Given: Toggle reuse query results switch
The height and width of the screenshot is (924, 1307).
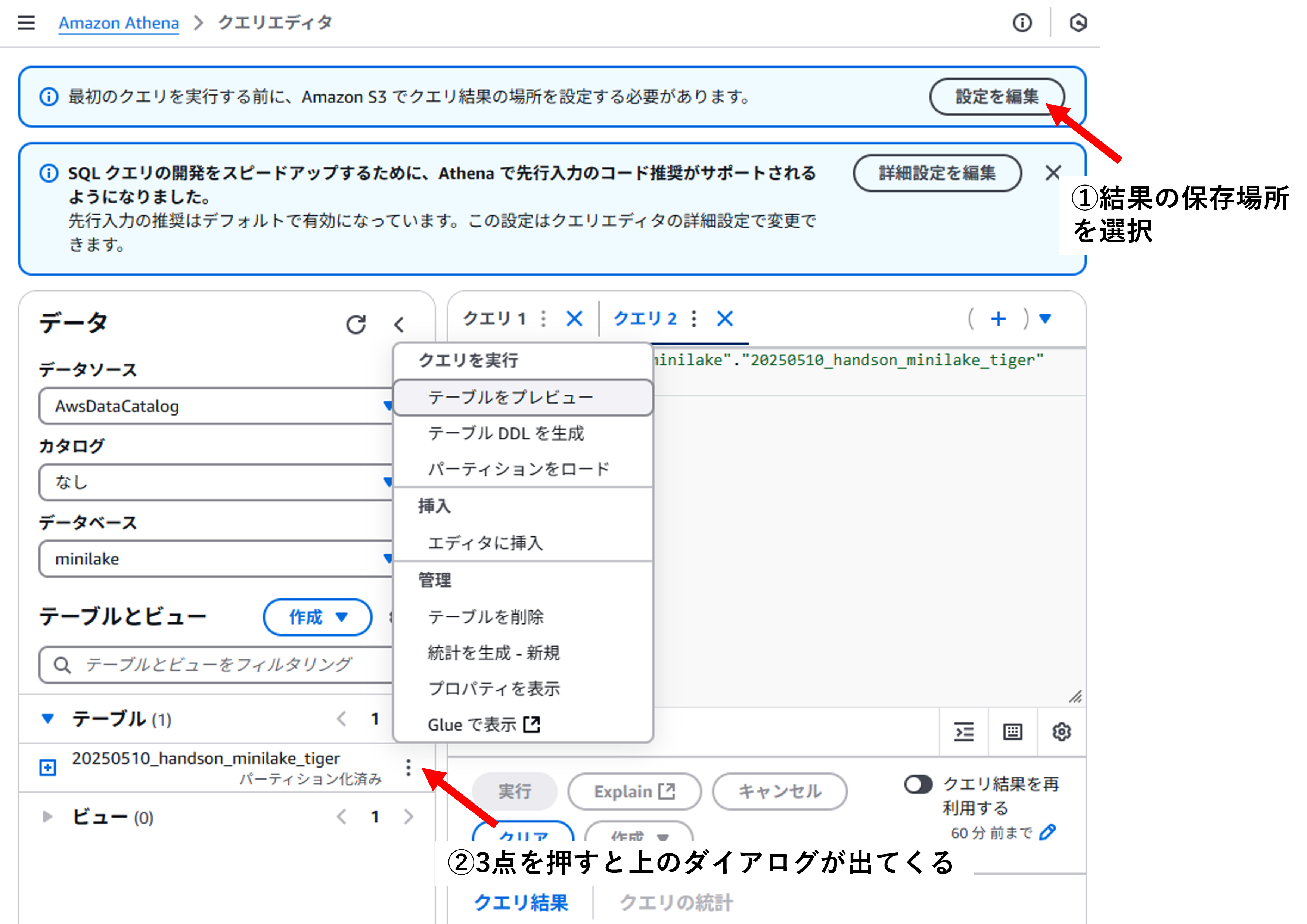Looking at the screenshot, I should click(x=918, y=785).
